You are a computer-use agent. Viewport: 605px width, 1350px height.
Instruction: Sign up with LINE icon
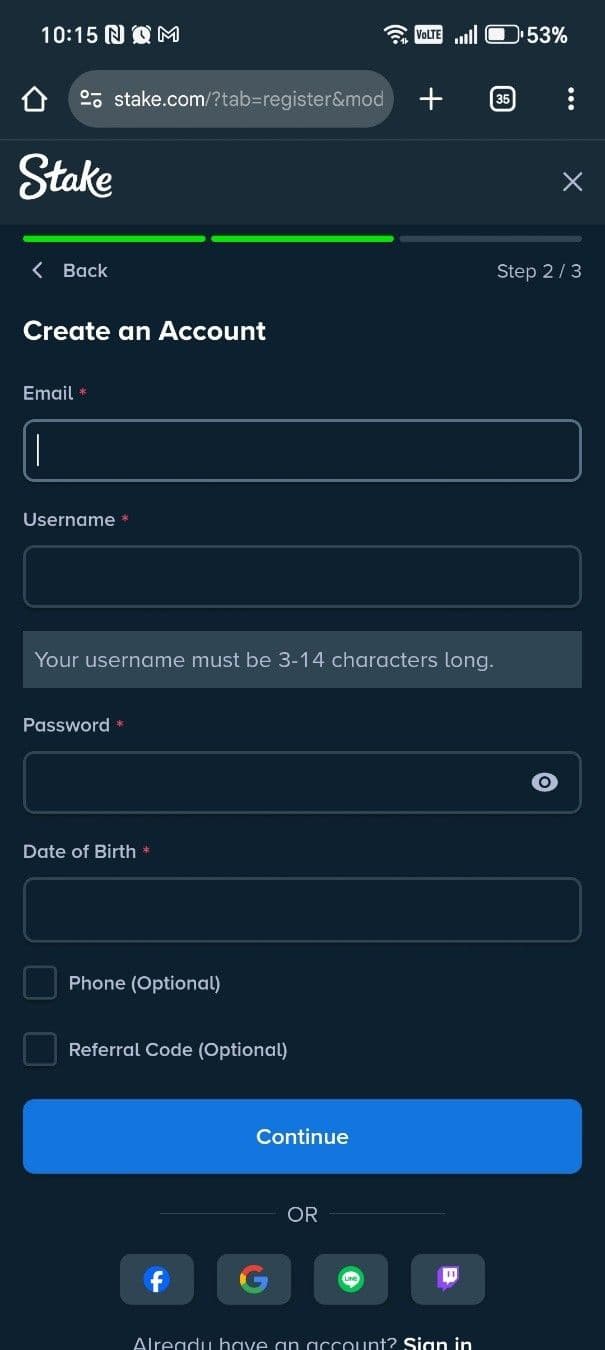[x=351, y=1279]
